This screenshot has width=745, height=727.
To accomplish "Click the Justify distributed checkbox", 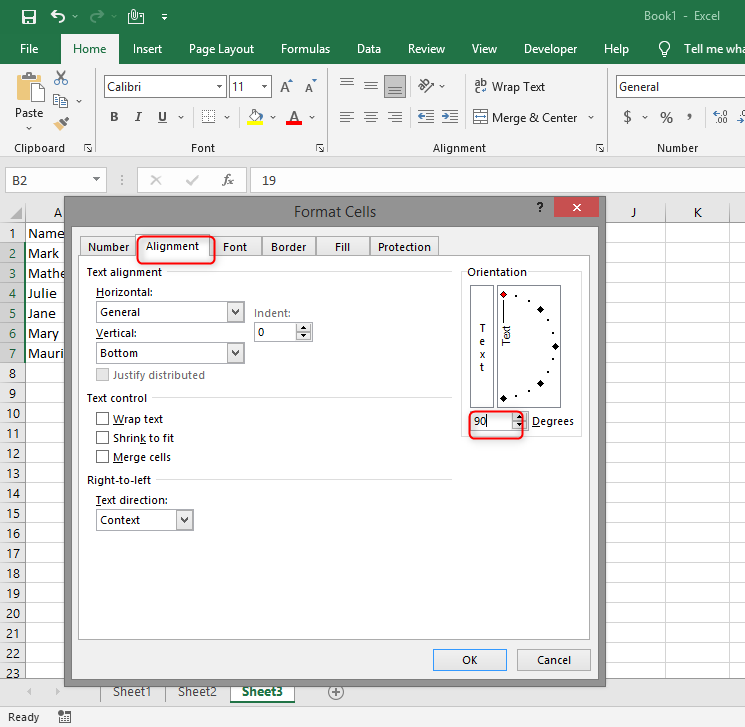I will pos(102,374).
